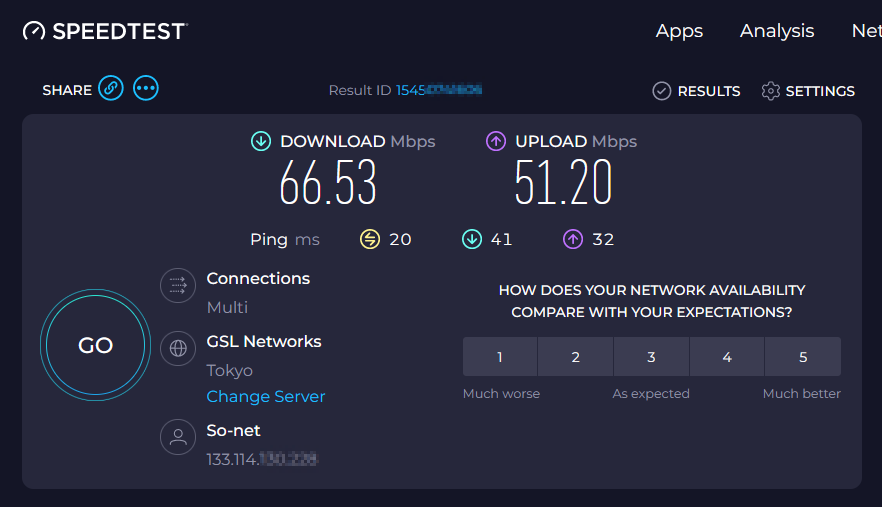Open the Apps menu
882x507 pixels.
(x=680, y=31)
